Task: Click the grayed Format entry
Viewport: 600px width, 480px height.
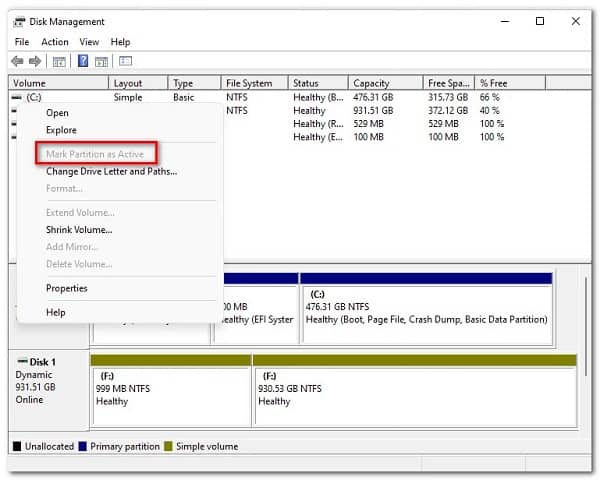Action: click(64, 188)
